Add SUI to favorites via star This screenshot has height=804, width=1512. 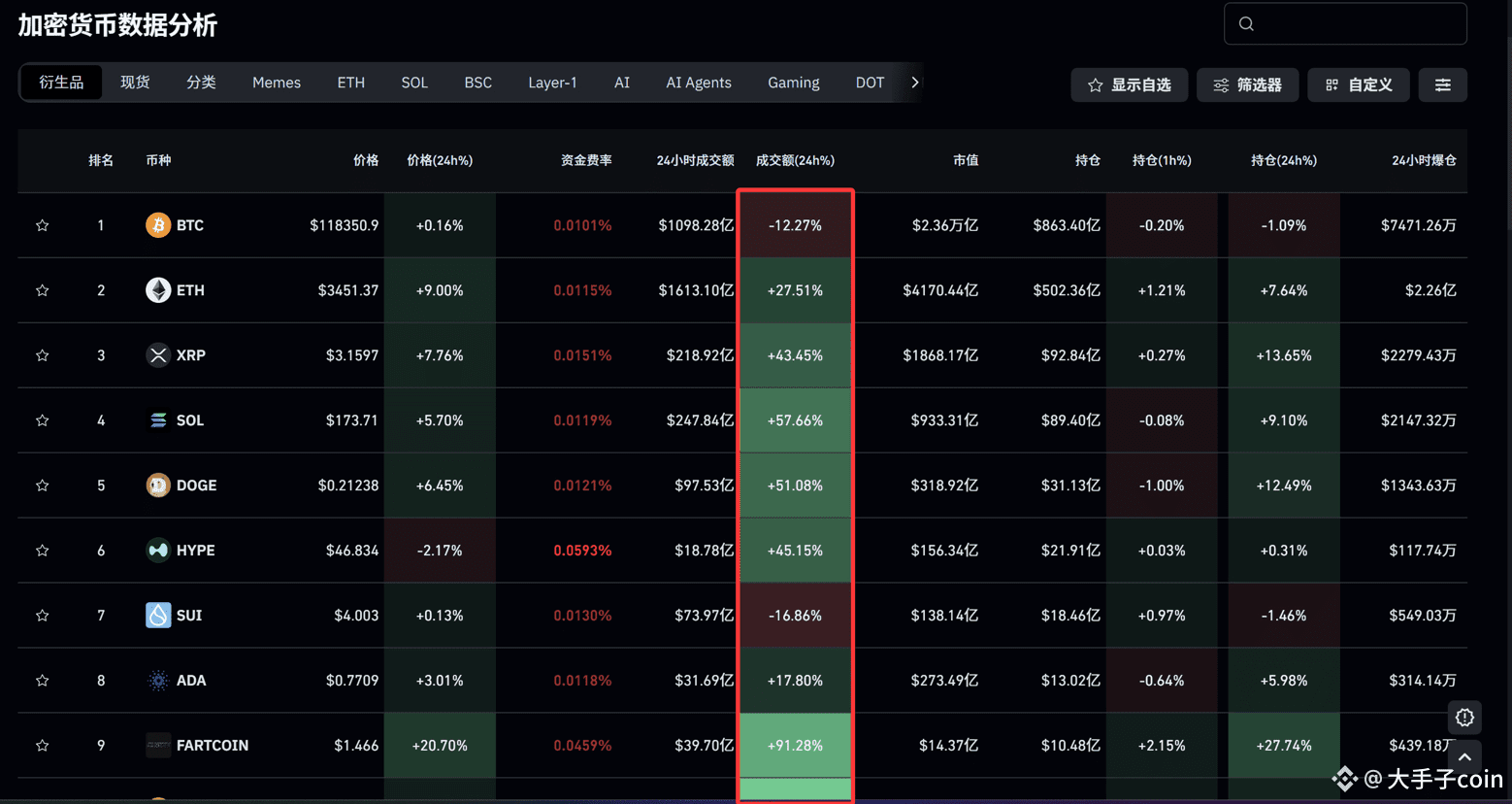click(42, 616)
